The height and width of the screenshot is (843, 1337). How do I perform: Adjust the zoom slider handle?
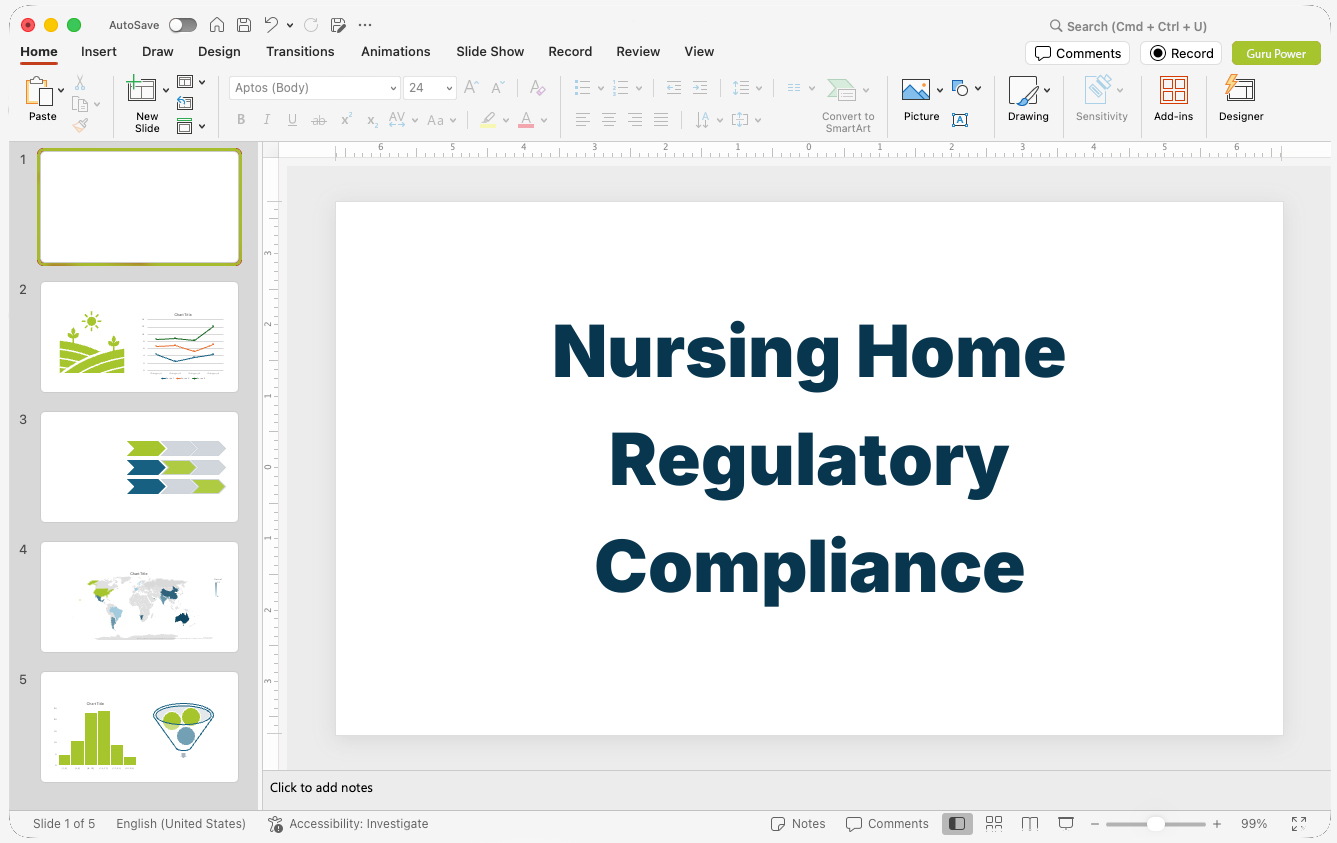click(x=1156, y=824)
